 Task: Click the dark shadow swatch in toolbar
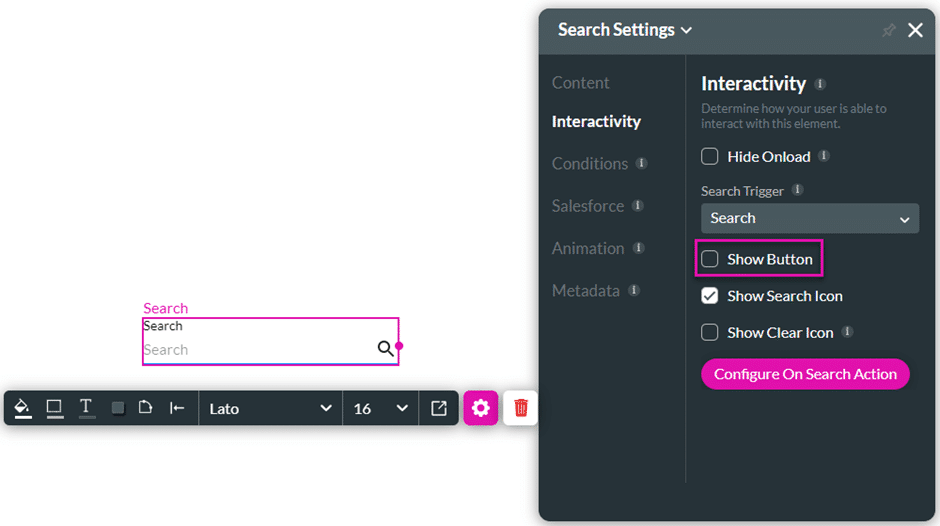118,408
